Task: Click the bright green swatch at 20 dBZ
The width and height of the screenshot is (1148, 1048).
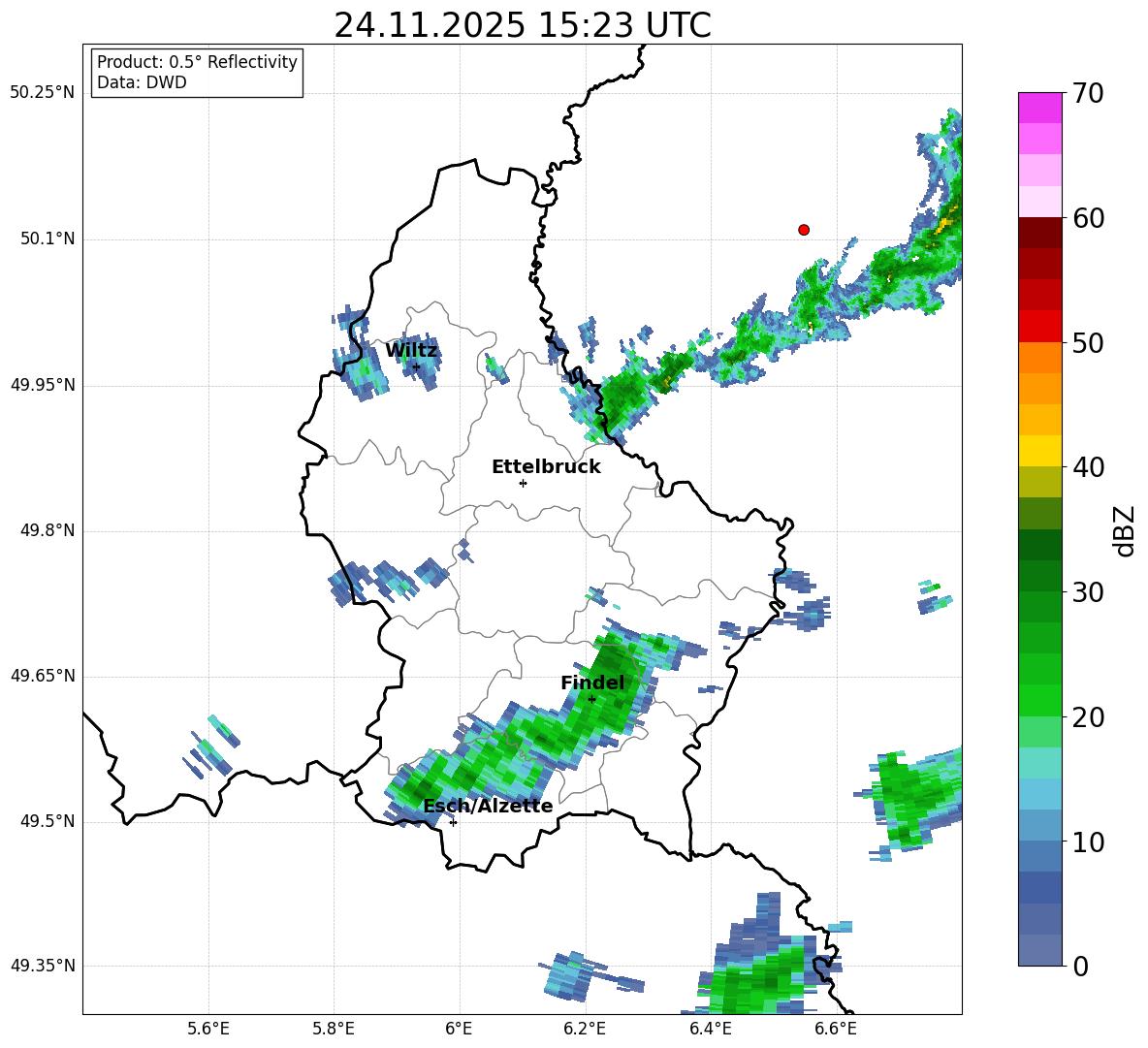Action: pyautogui.click(x=1040, y=700)
